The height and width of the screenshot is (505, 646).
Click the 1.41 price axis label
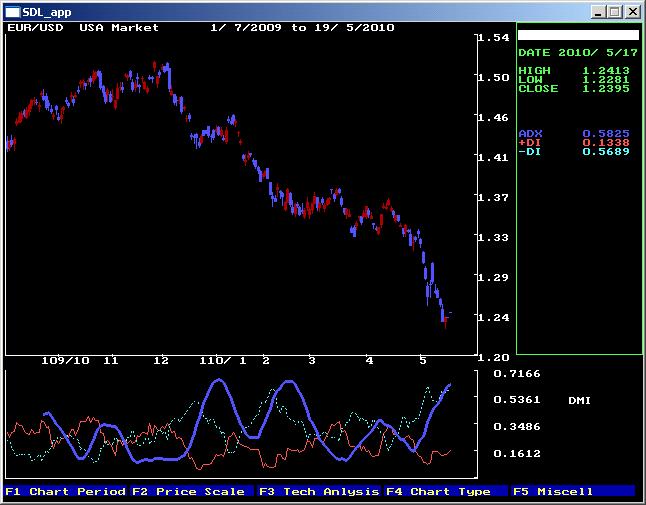(493, 157)
